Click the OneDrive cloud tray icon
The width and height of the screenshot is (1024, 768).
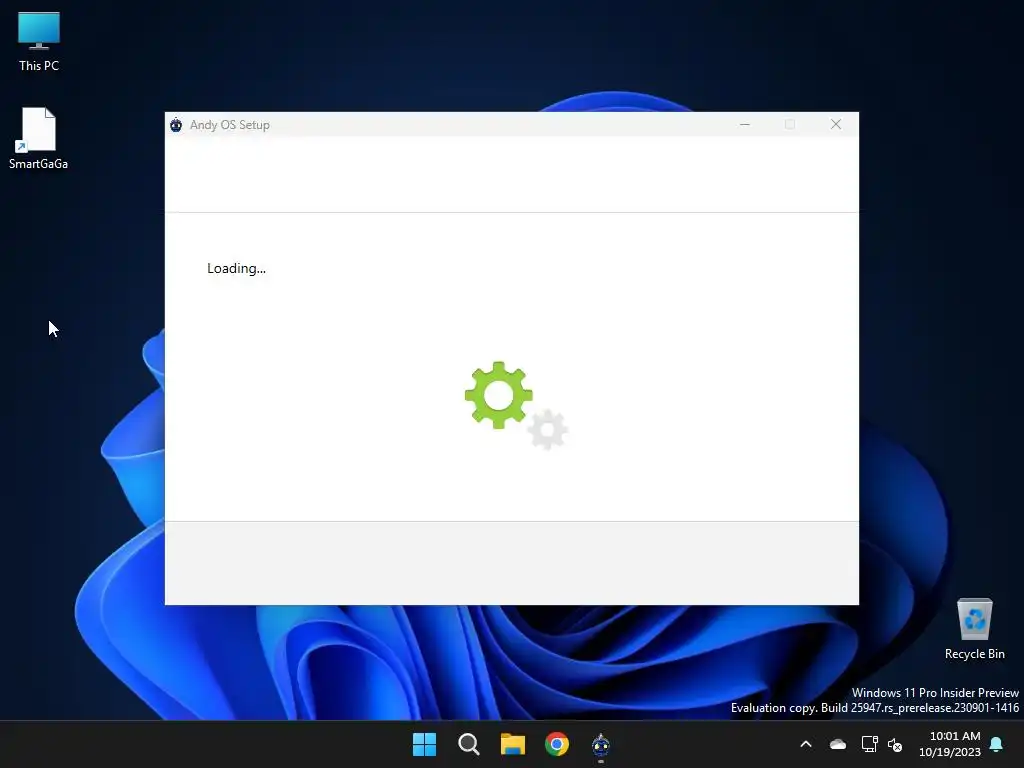pyautogui.click(x=838, y=744)
